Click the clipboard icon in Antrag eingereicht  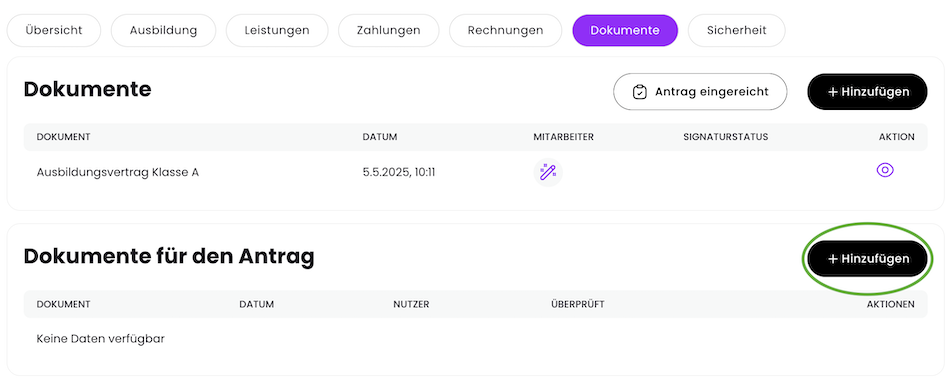click(x=639, y=92)
